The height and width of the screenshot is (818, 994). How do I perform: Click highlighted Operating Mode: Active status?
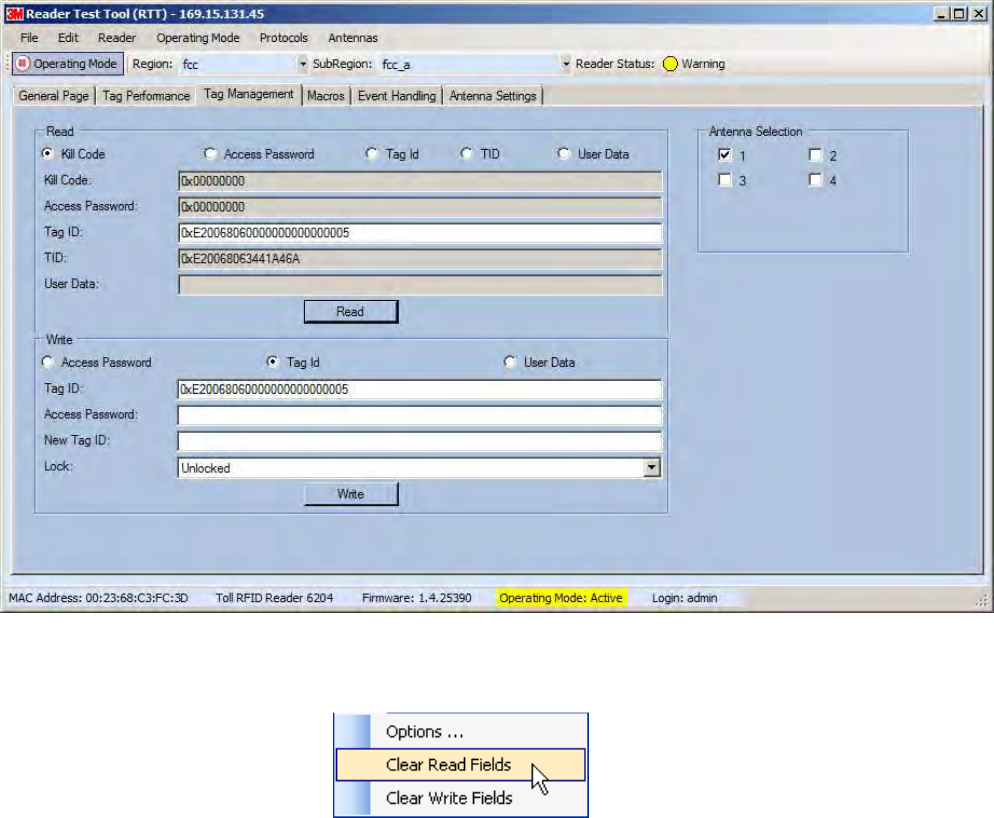(561, 598)
